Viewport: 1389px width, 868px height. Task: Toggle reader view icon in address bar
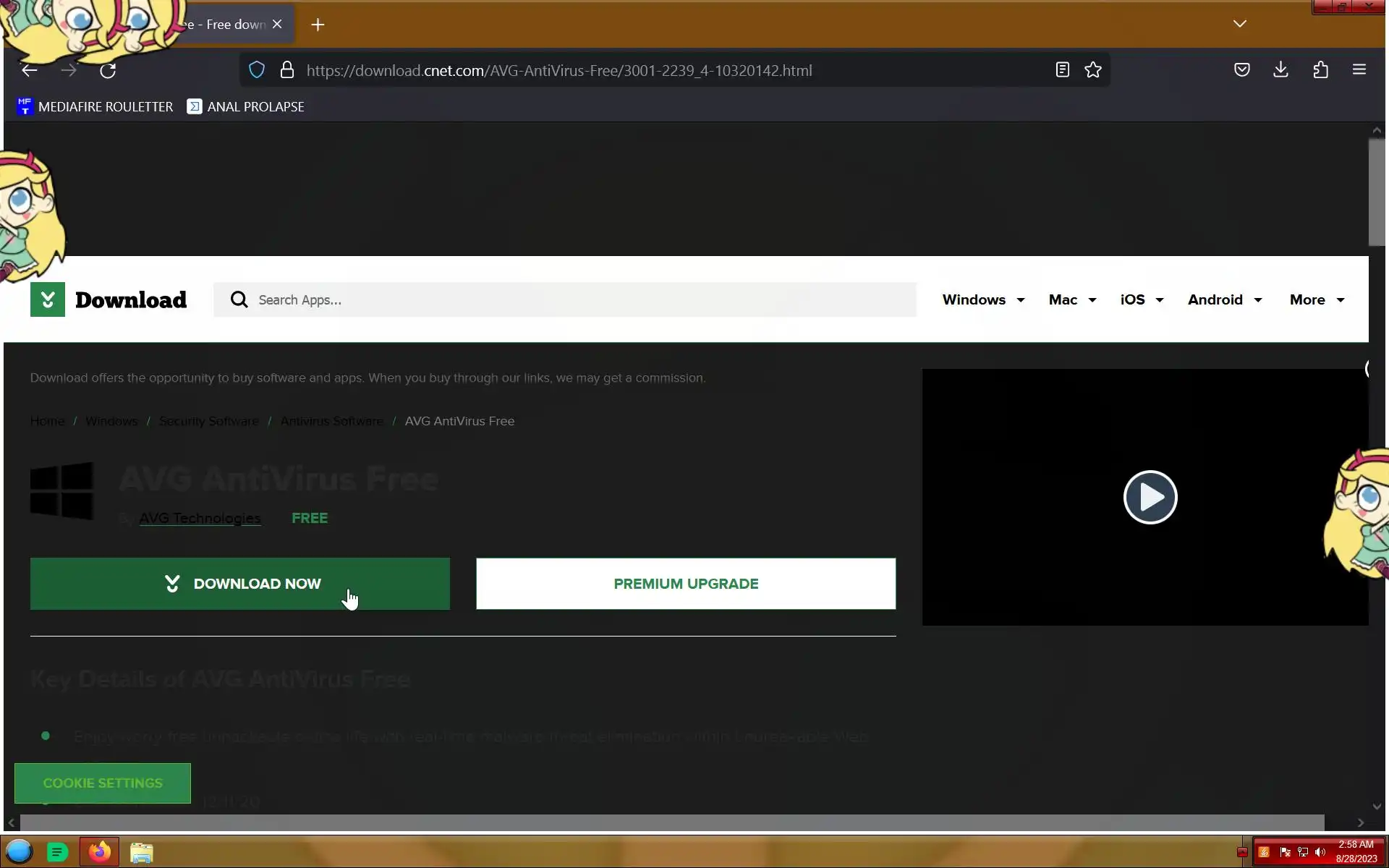(x=1062, y=70)
